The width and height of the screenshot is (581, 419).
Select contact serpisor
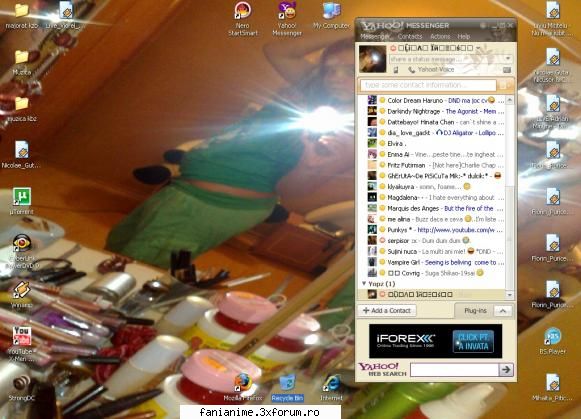coord(432,241)
